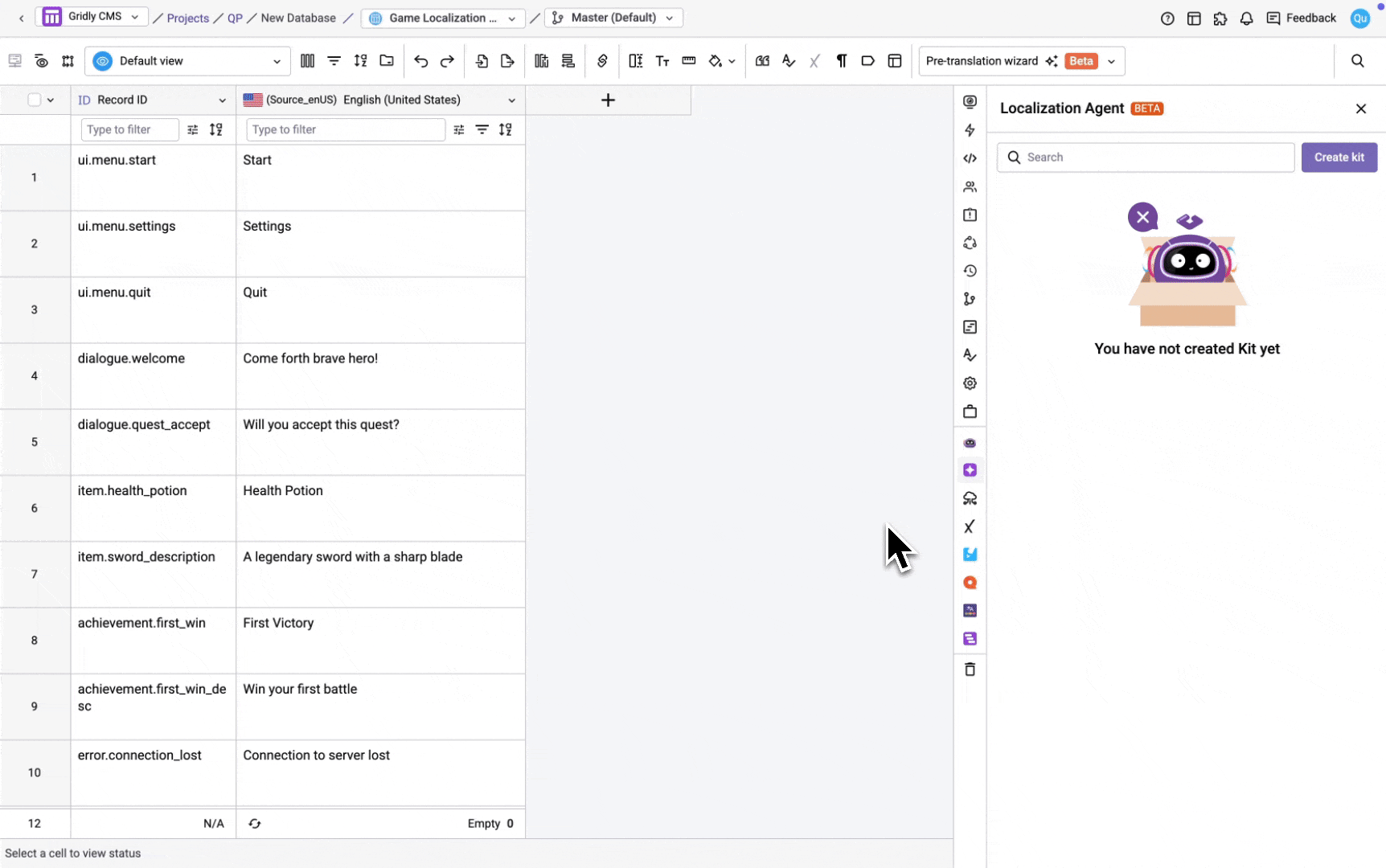Open the Feedback button
The image size is (1386, 868).
pos(1301,18)
